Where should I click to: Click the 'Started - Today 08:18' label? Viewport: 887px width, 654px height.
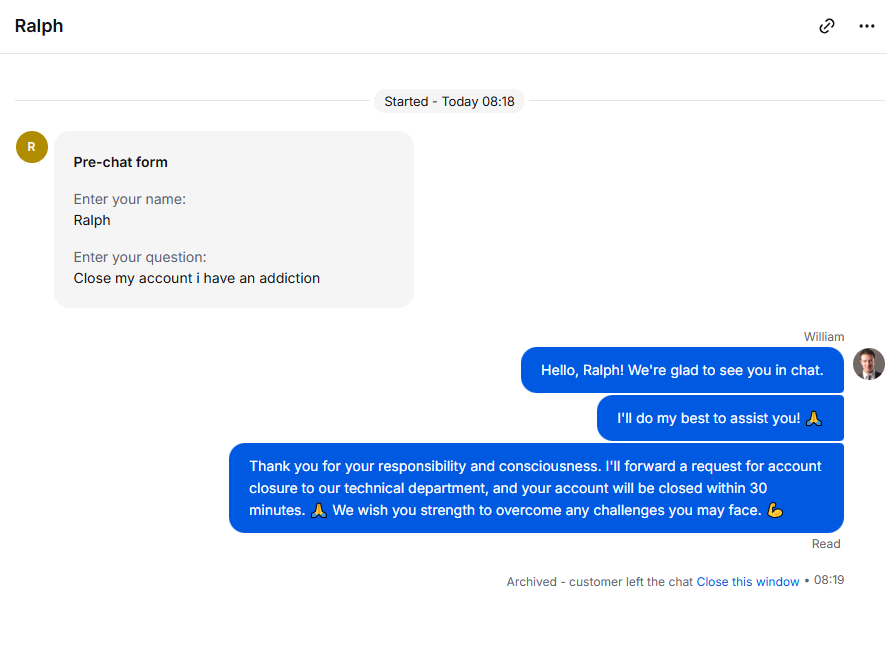[449, 101]
